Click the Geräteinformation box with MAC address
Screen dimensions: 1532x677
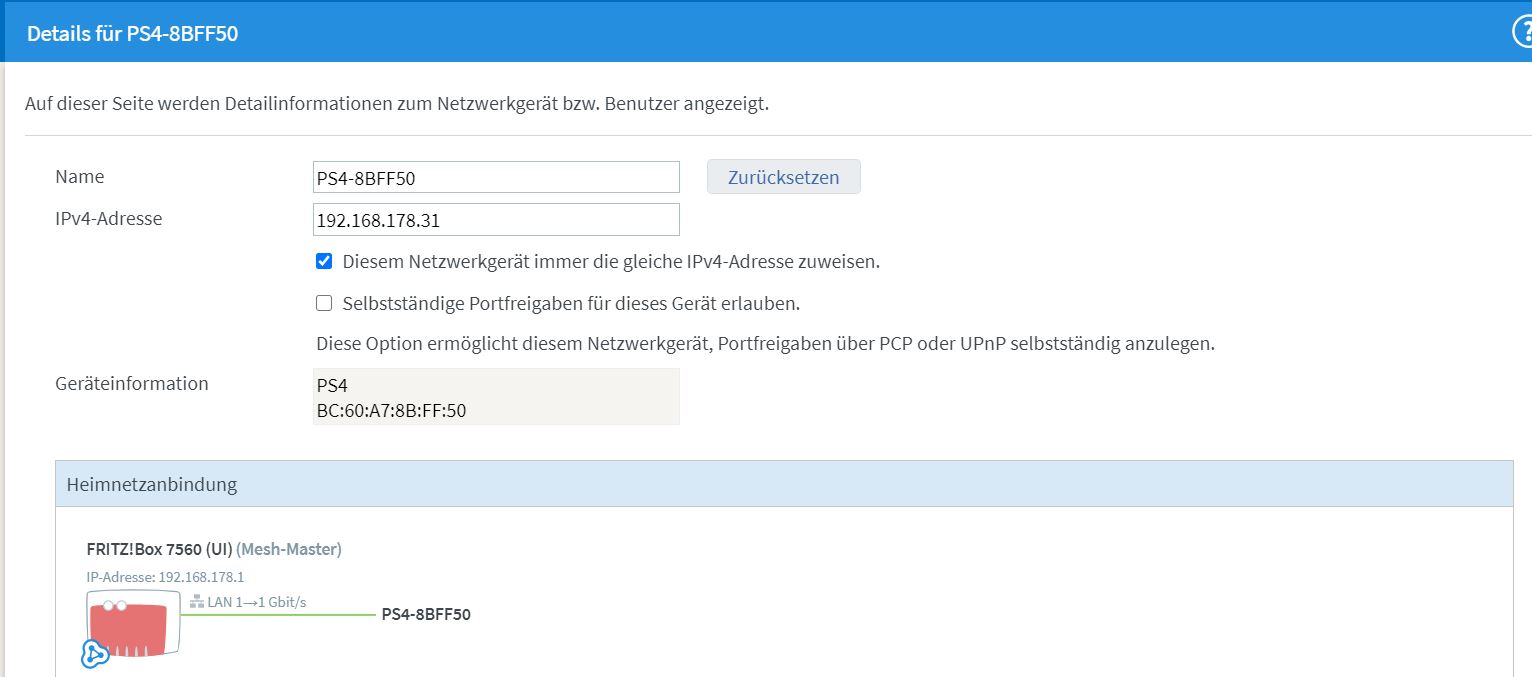point(496,396)
